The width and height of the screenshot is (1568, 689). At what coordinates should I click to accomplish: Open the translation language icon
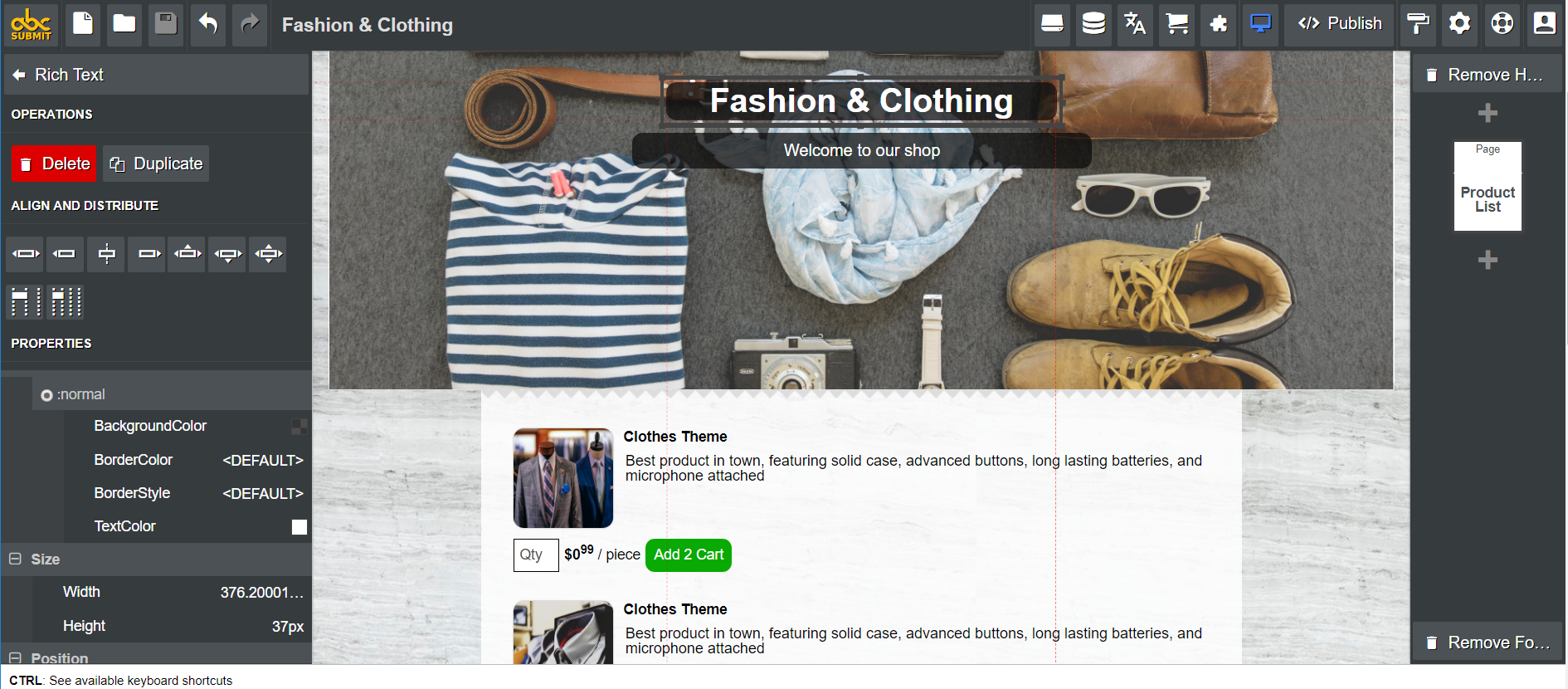pos(1135,23)
